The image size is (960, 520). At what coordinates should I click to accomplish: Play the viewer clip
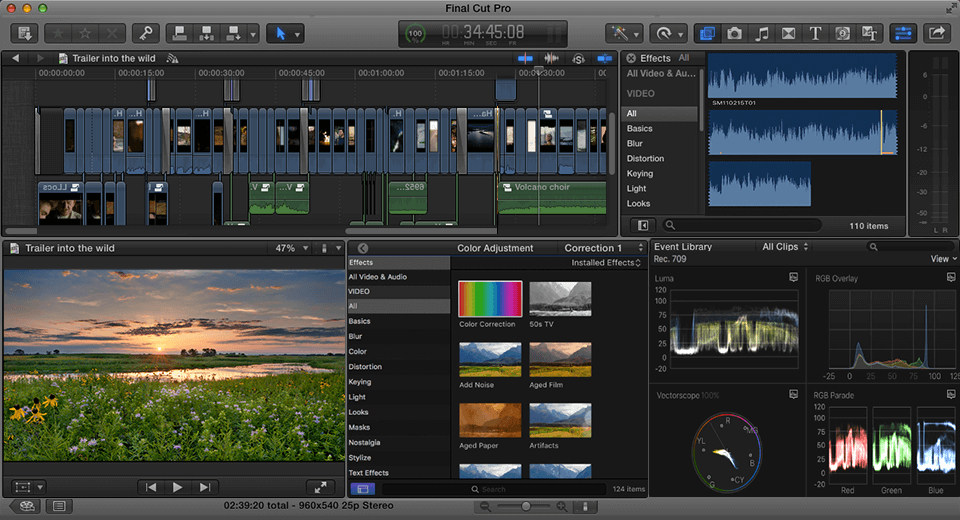tap(178, 488)
